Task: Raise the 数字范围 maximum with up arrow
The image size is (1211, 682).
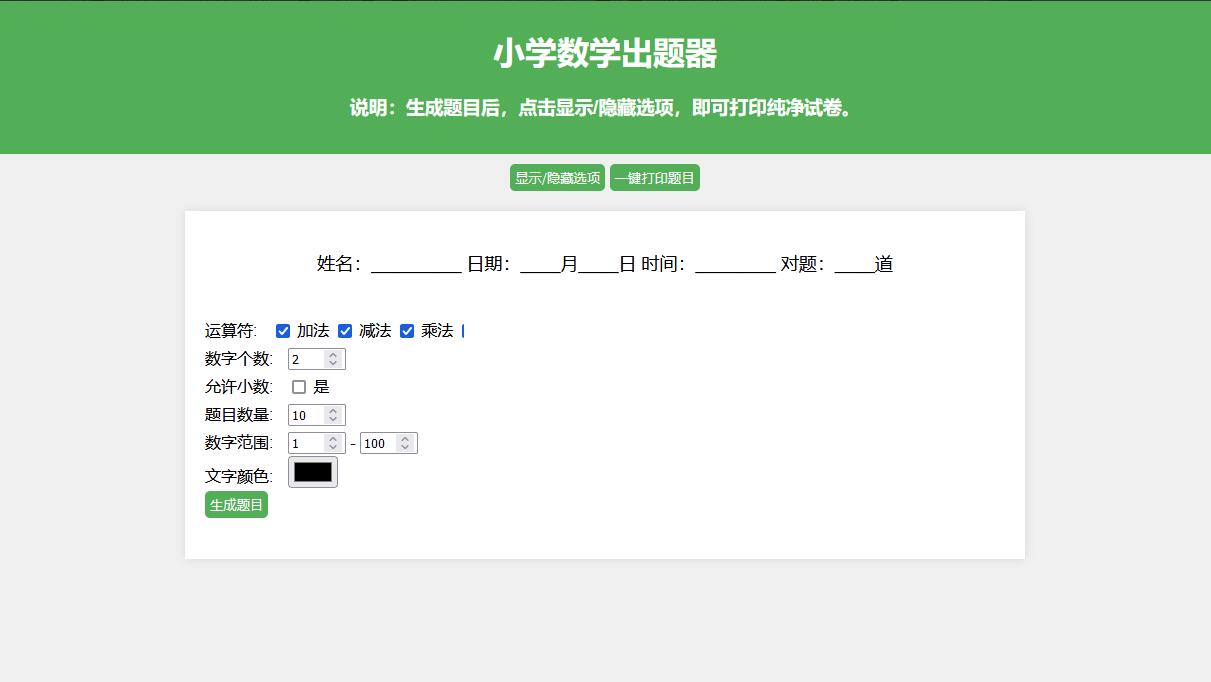Action: 405,438
